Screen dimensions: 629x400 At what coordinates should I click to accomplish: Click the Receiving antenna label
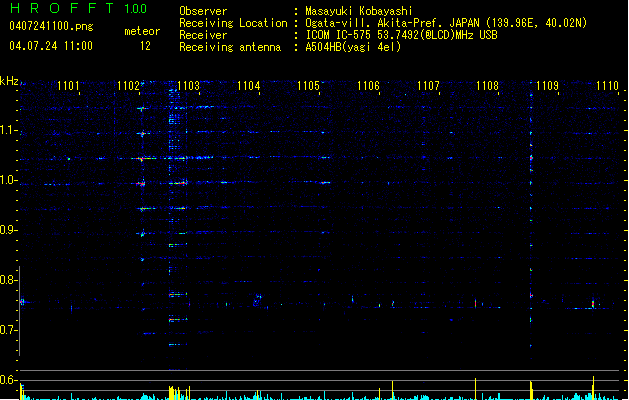(x=230, y=47)
